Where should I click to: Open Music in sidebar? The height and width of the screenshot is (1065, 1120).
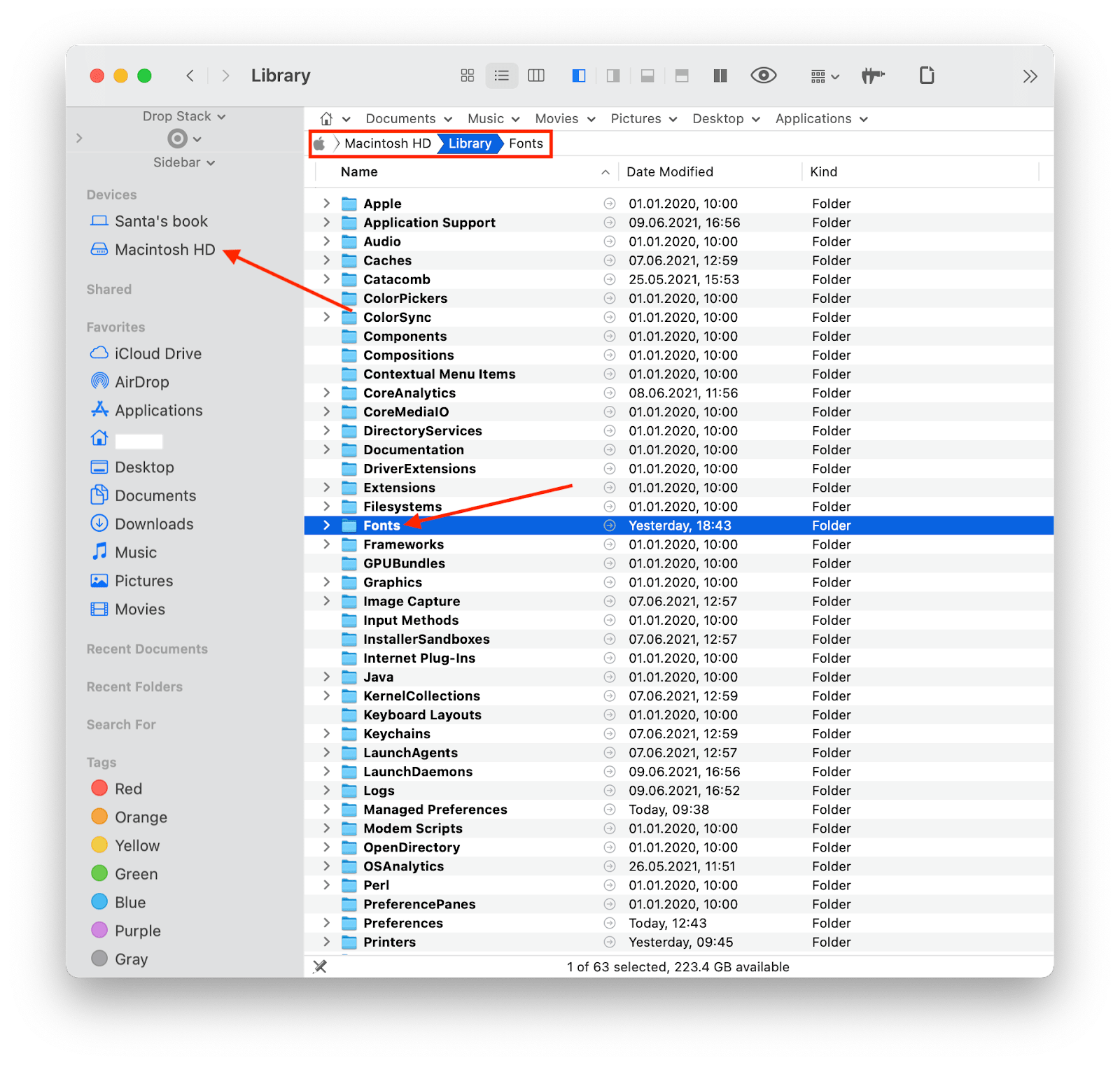coord(123,553)
